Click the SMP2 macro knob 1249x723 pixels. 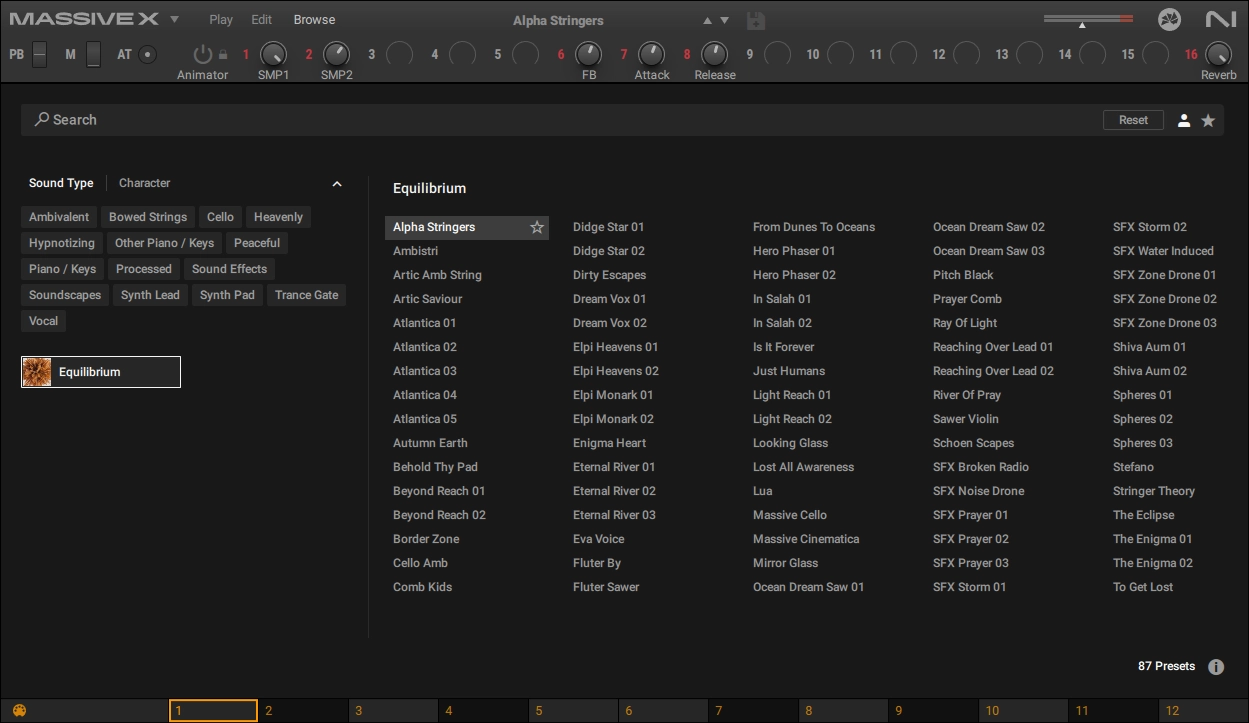click(x=337, y=54)
